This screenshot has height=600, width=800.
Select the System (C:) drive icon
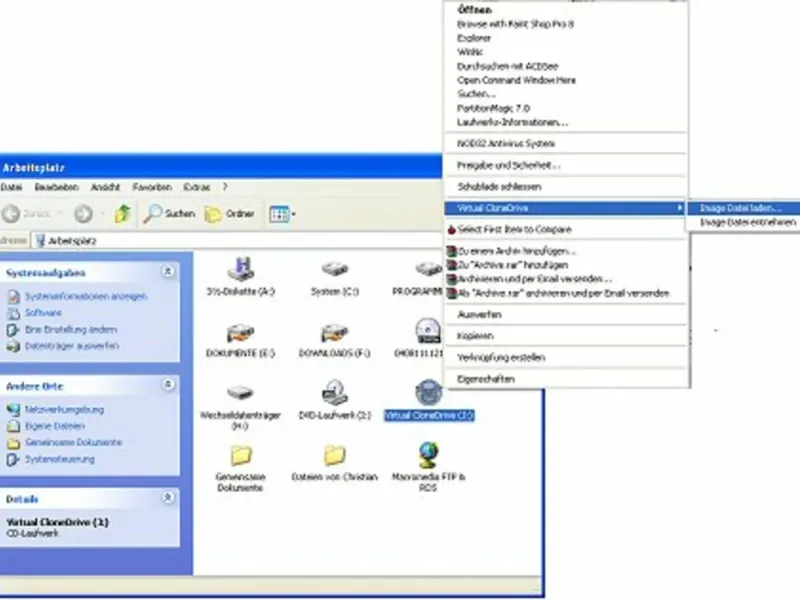tap(335, 269)
